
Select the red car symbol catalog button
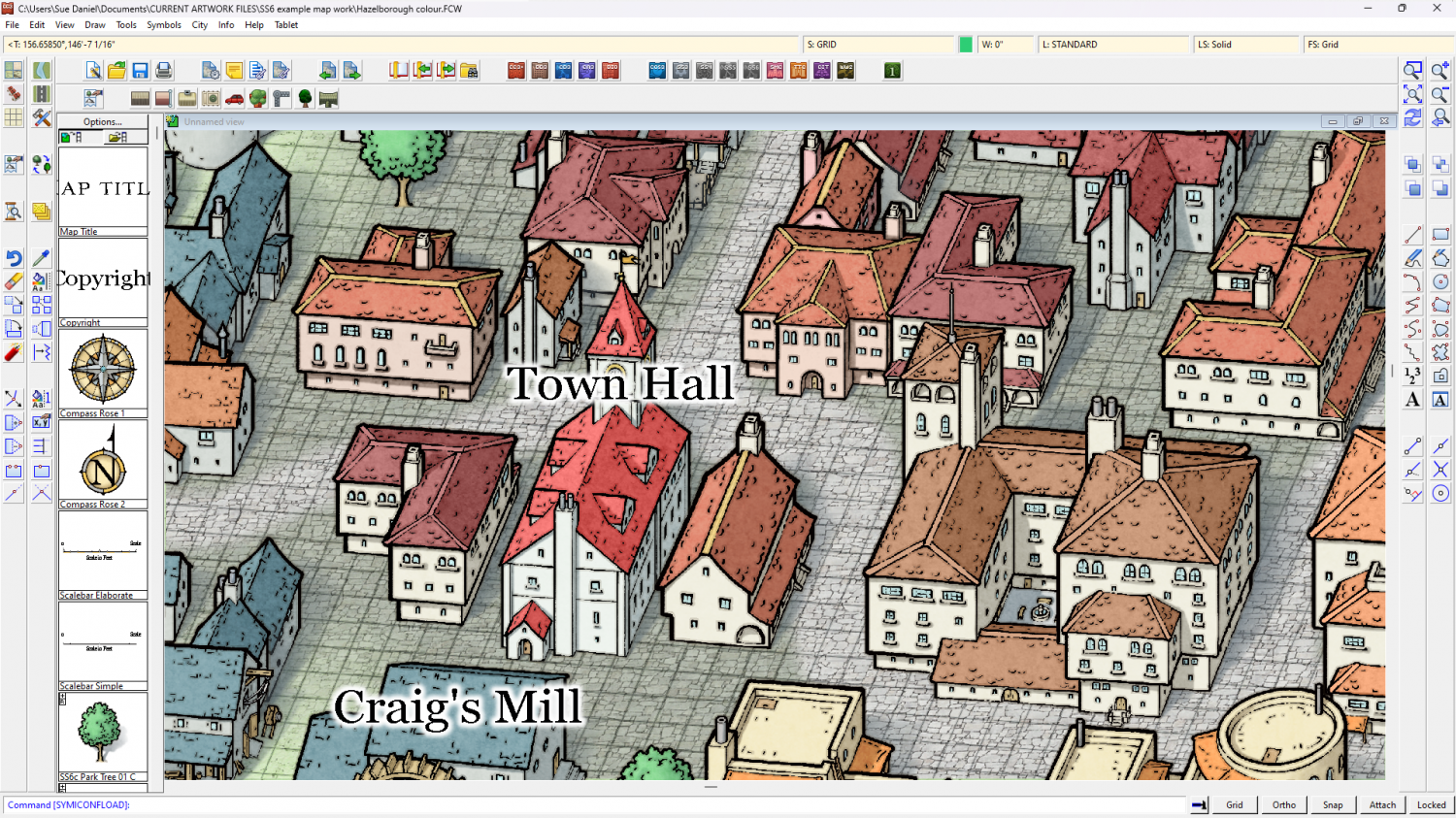click(x=234, y=98)
